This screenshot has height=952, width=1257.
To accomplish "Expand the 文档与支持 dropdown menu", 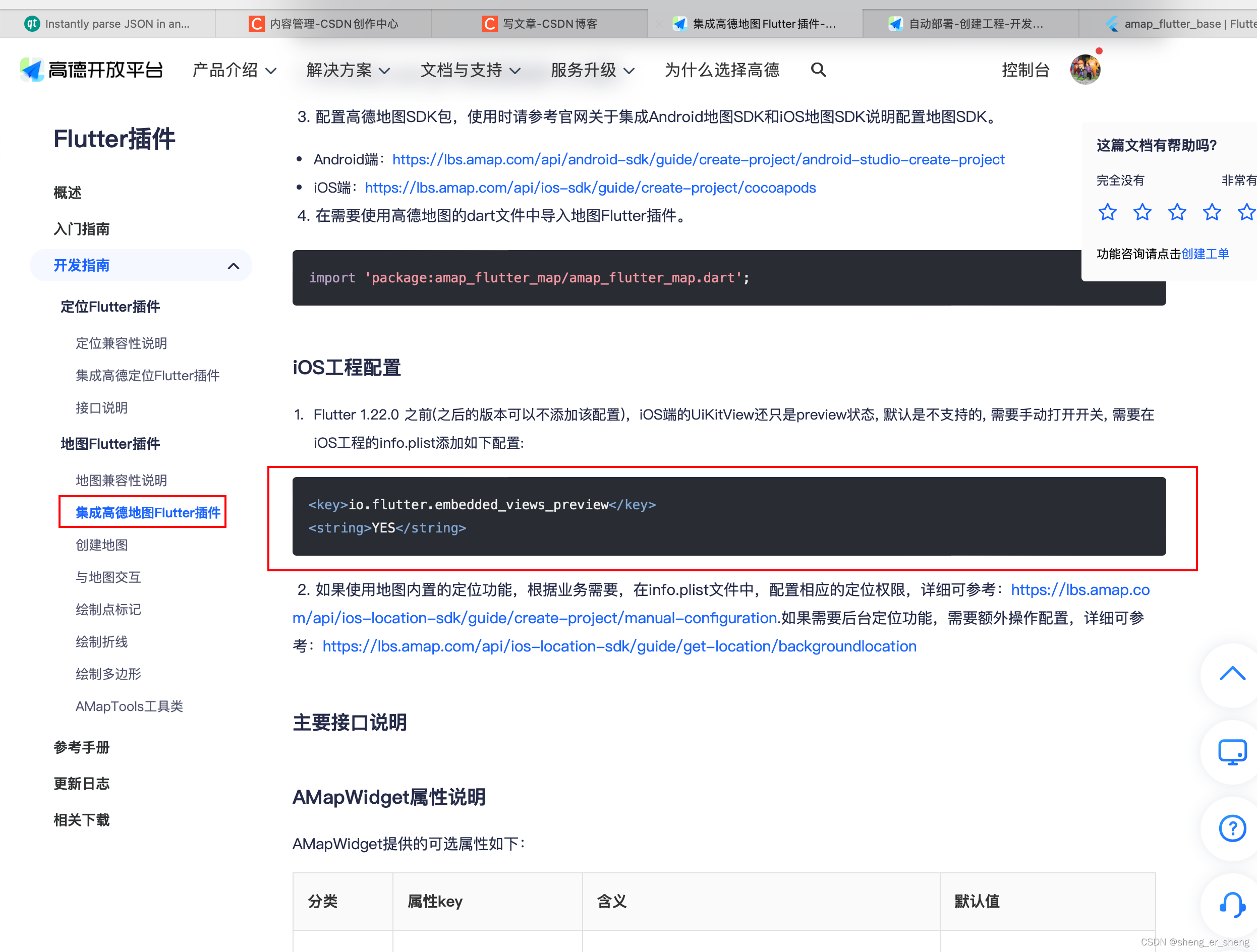I will click(470, 70).
